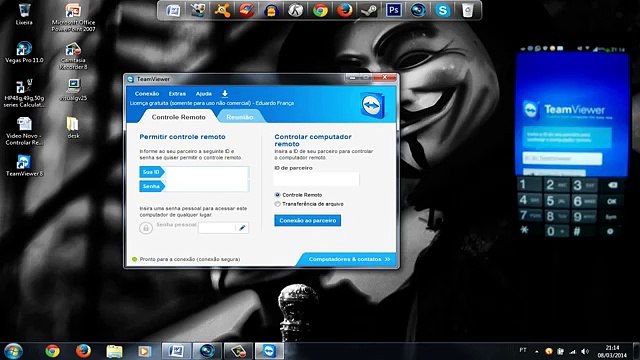Select the Vegas Pro 11.0 shortcut
Screen dimensions: 640x360
[x=24, y=52]
